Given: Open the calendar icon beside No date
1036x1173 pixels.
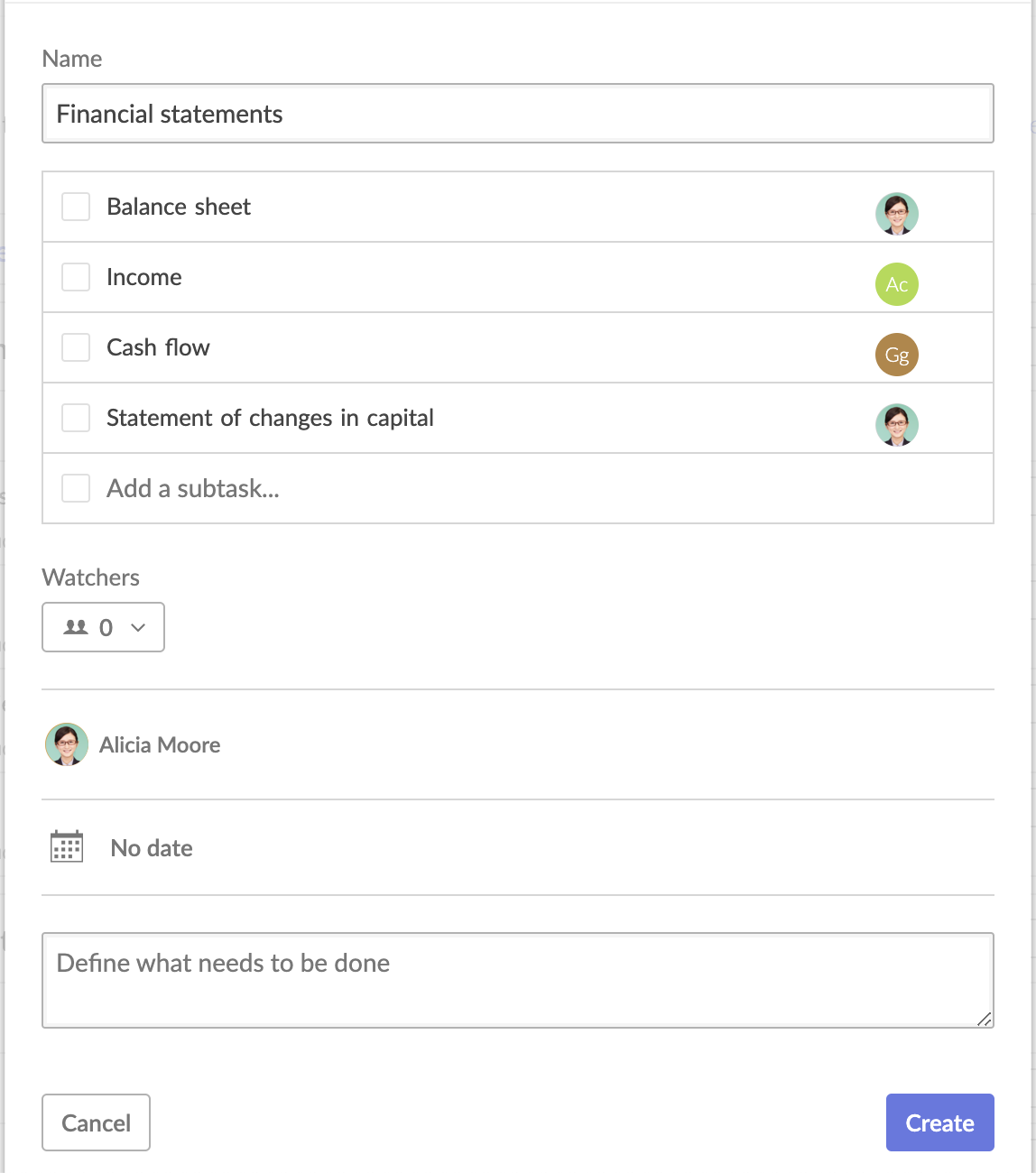Looking at the screenshot, I should (x=67, y=846).
